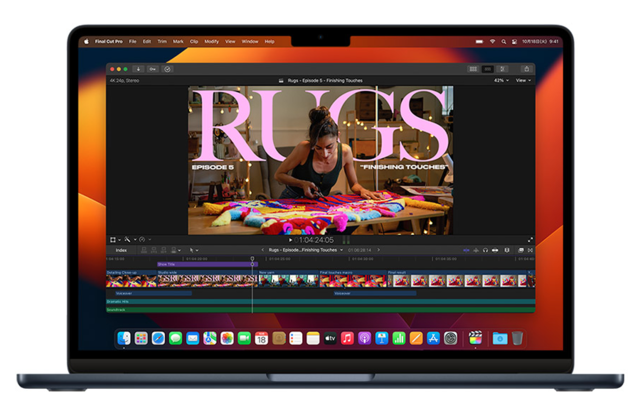Open the Clip menu in menu bar

(194, 41)
